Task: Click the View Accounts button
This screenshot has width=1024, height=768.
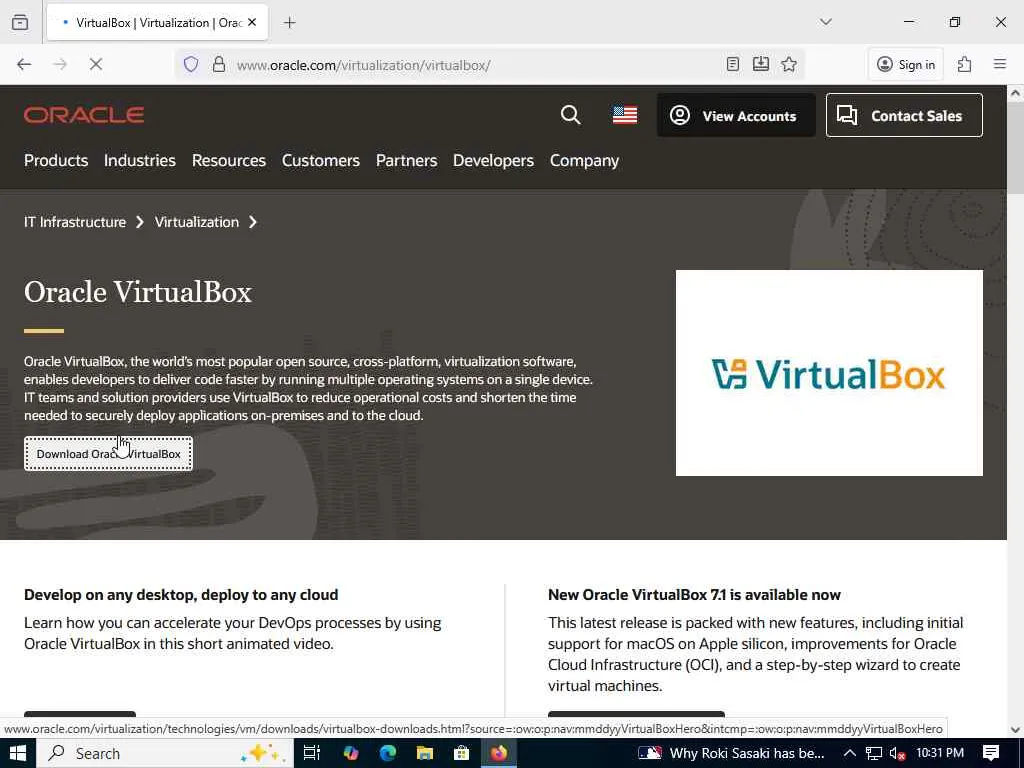Action: pos(736,115)
